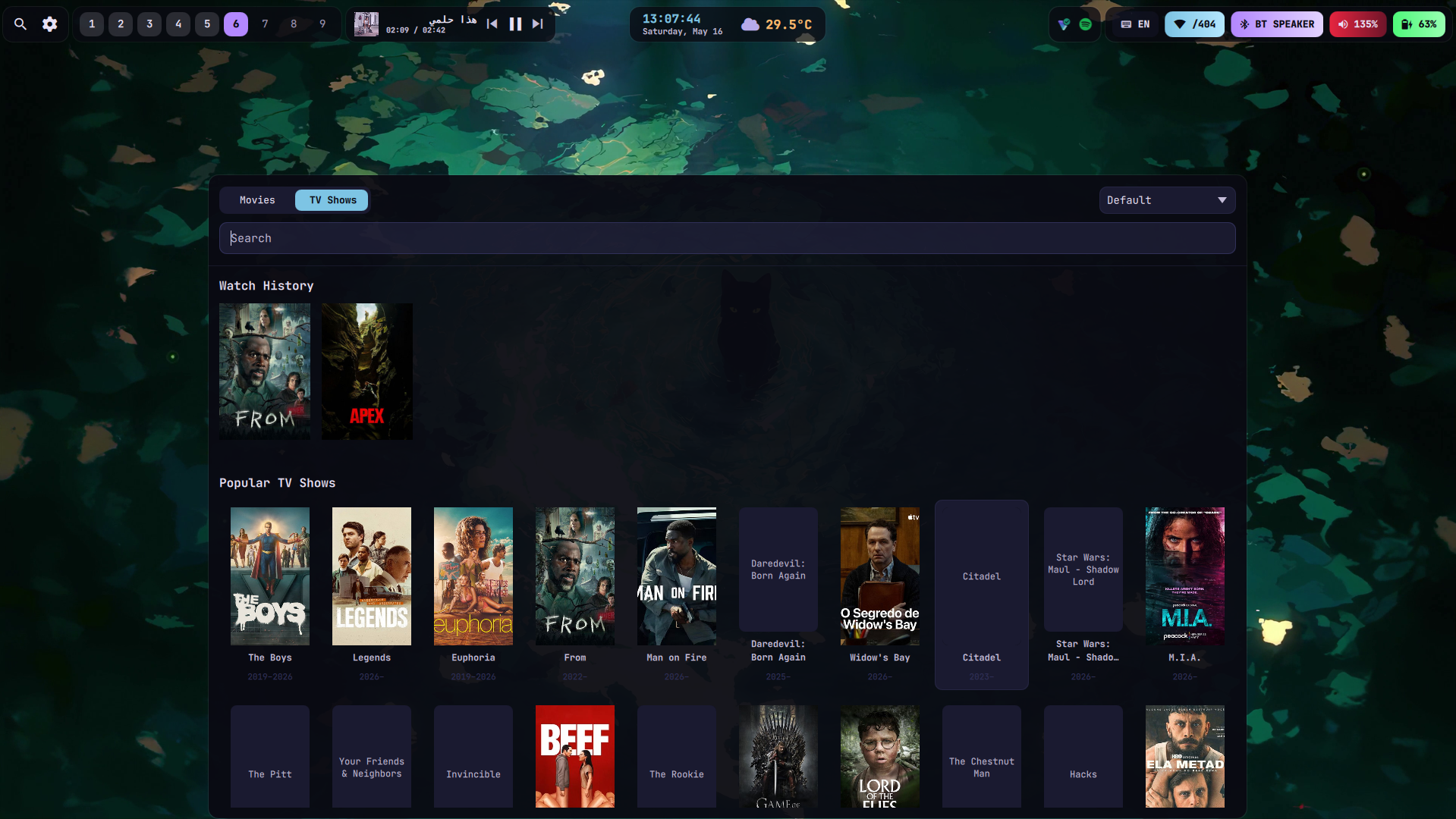The image size is (1456, 819).
Task: Click the "Man on Fire" title text
Action: [677, 657]
